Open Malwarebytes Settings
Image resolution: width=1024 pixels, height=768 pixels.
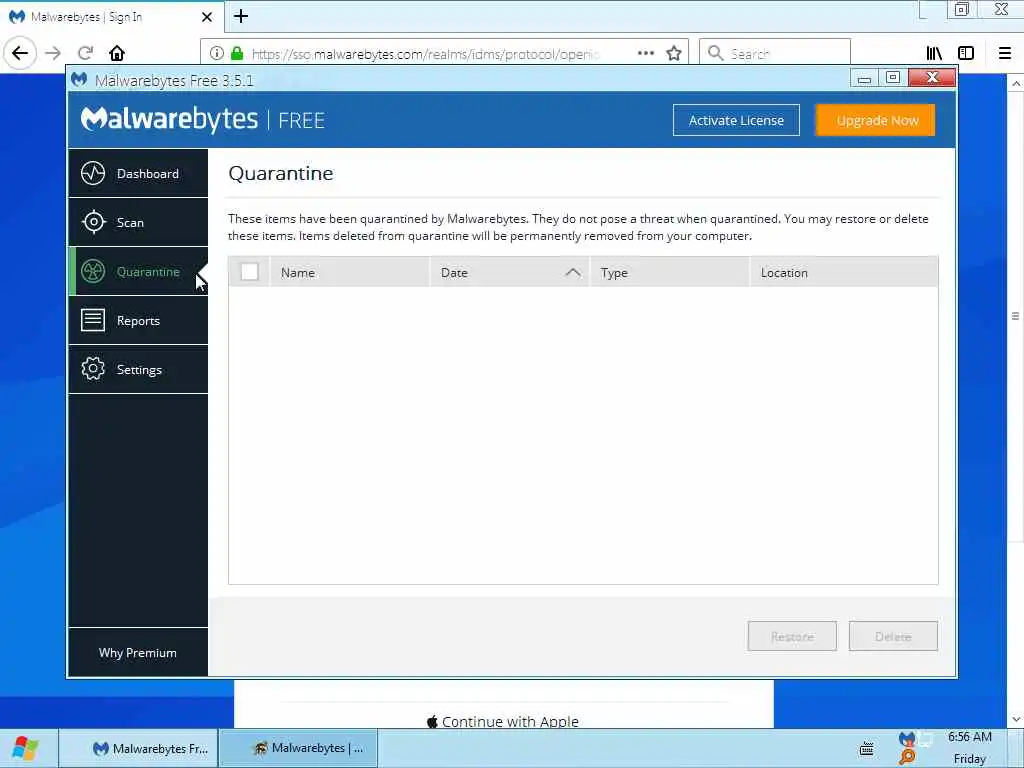point(138,369)
